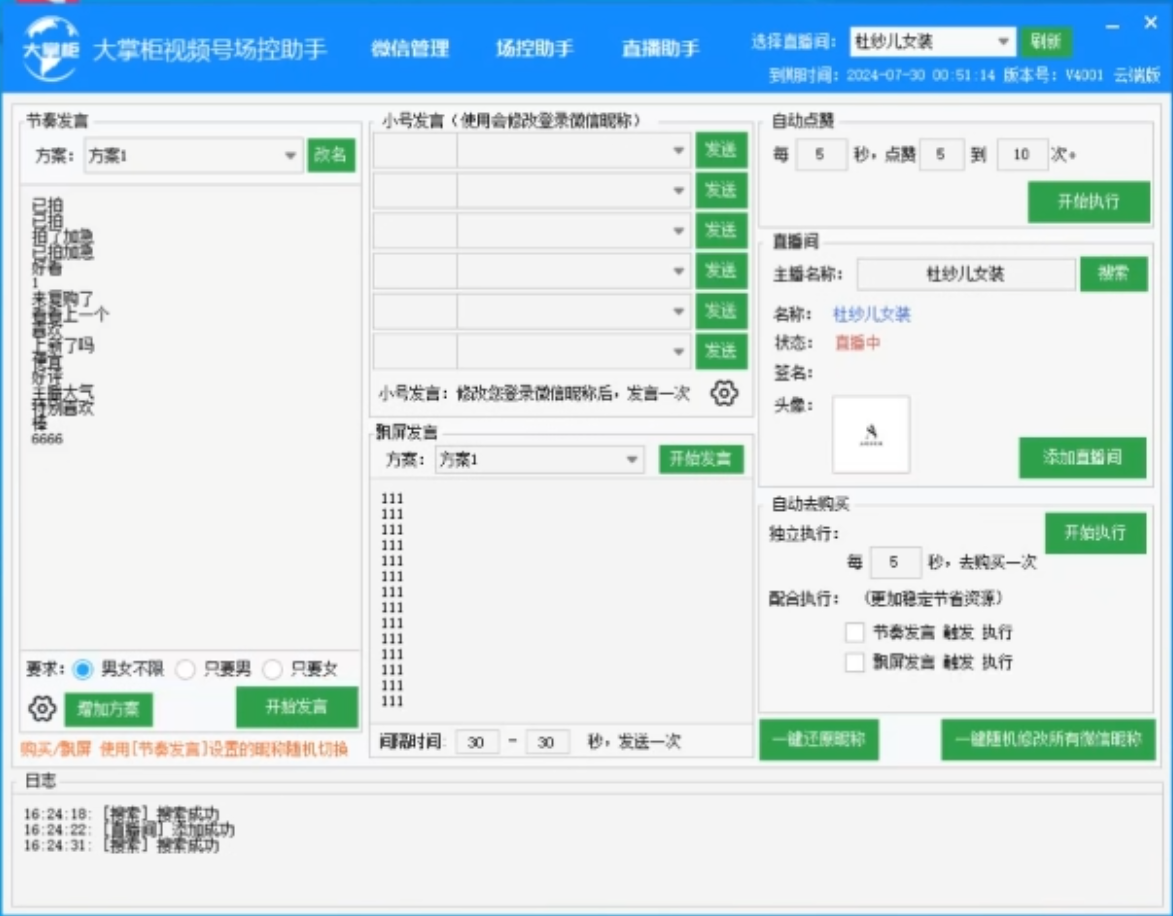Switch to the 直播助手 tab
Screen dimensions: 1173x916
coord(660,48)
